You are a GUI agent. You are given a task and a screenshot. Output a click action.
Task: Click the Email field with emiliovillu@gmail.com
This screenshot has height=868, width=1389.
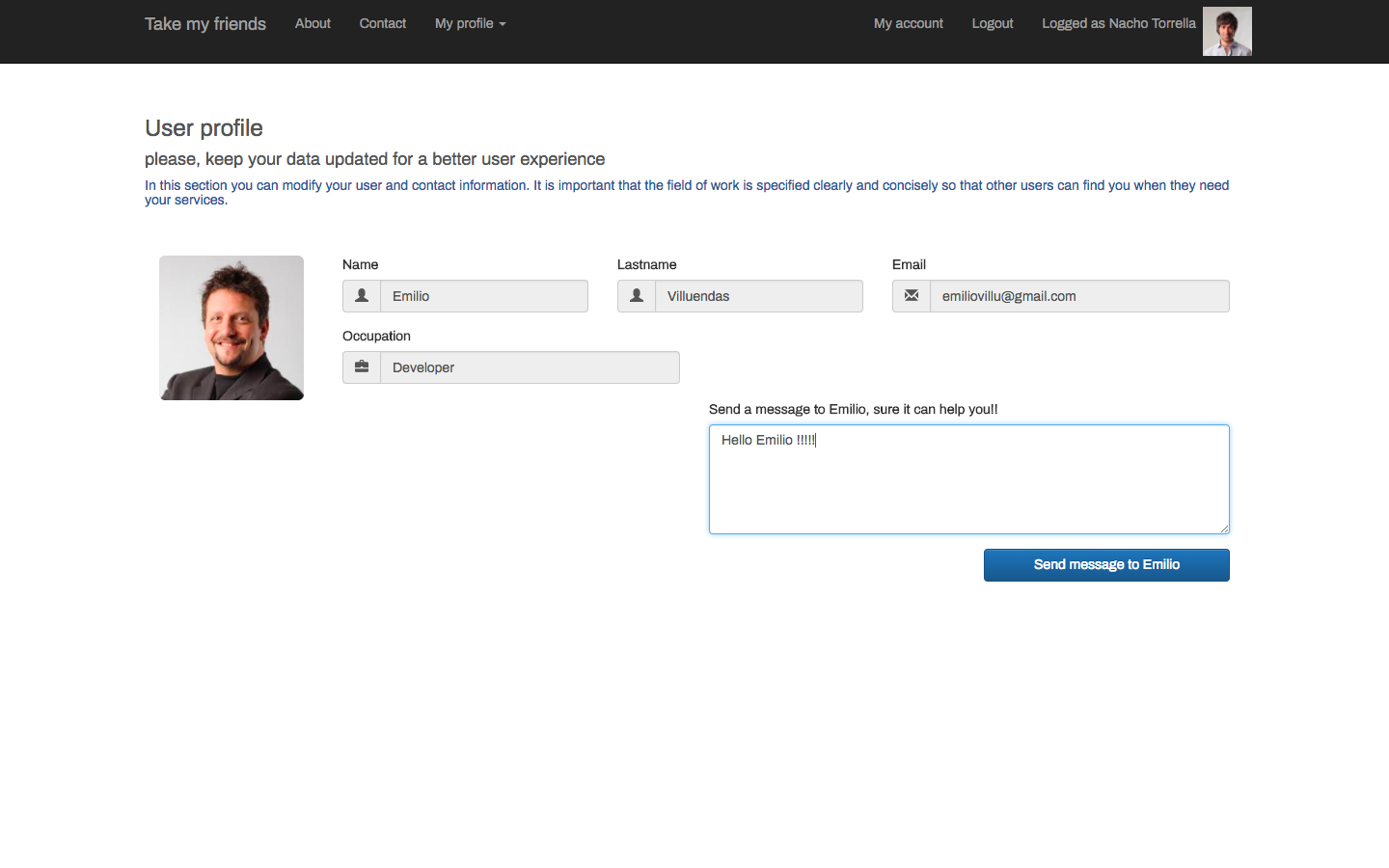tap(1079, 296)
